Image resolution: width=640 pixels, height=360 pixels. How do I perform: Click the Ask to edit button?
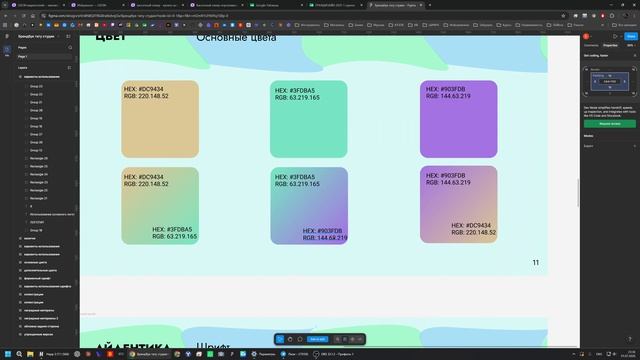(317, 339)
